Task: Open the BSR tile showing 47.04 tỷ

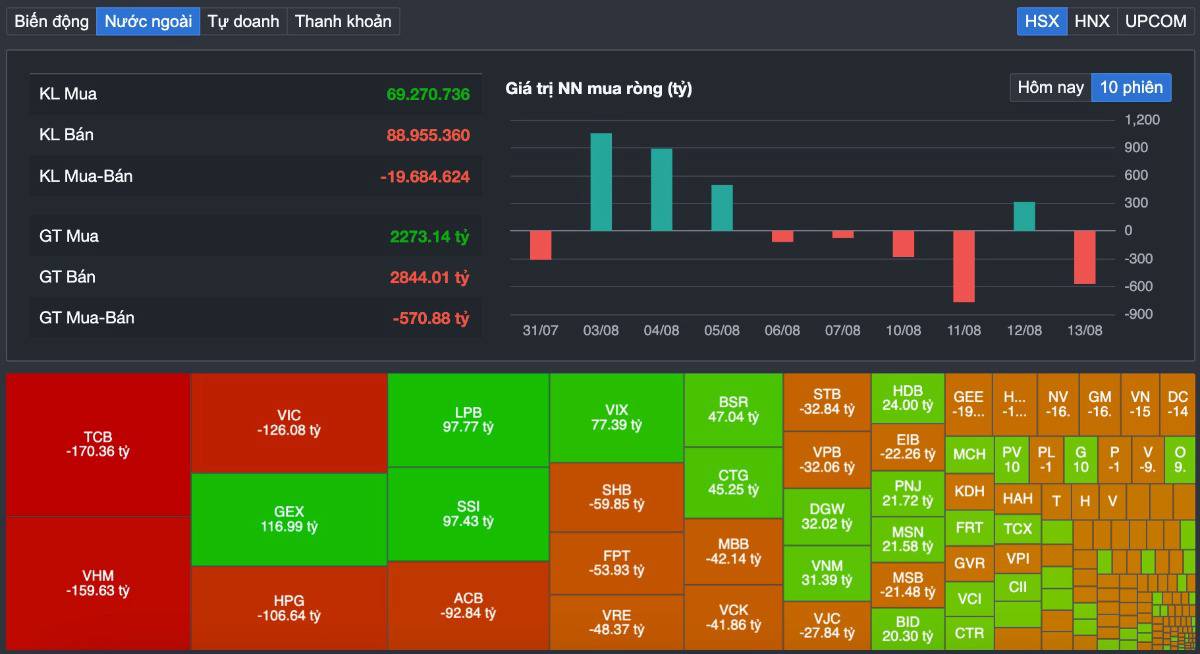Action: coord(734,410)
